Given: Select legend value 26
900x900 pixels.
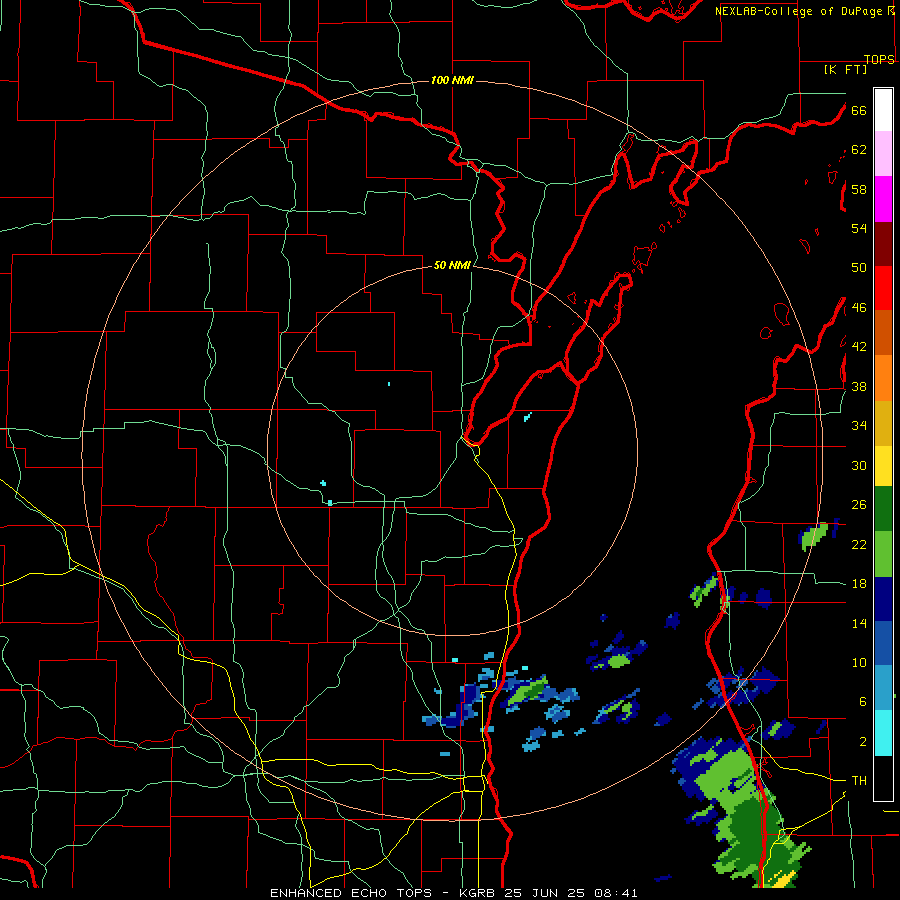Looking at the screenshot, I should click(859, 505).
